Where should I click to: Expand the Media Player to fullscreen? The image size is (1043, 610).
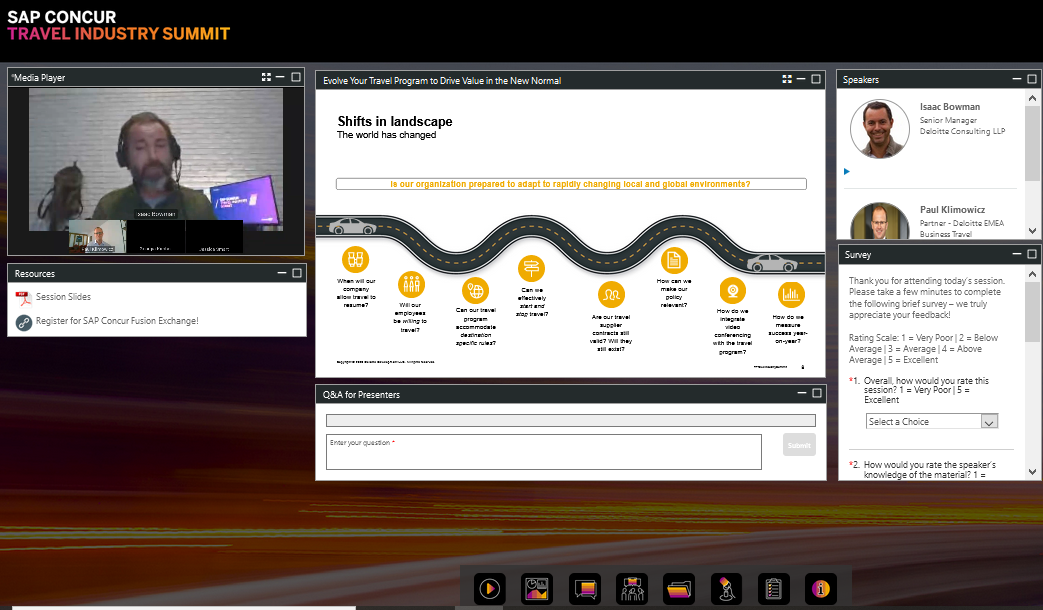tap(266, 77)
